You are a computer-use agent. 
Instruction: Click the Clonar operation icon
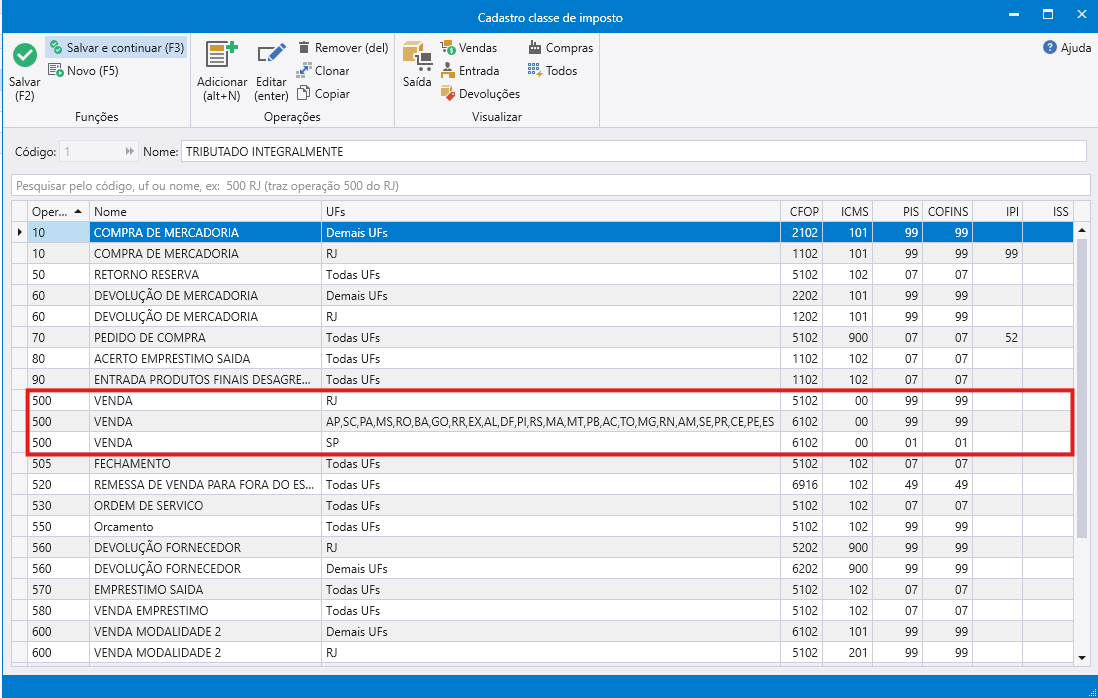(303, 71)
